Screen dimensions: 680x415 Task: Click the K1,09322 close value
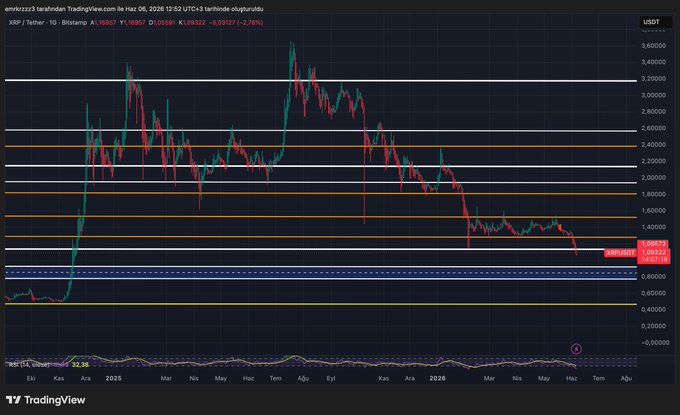pyautogui.click(x=192, y=23)
